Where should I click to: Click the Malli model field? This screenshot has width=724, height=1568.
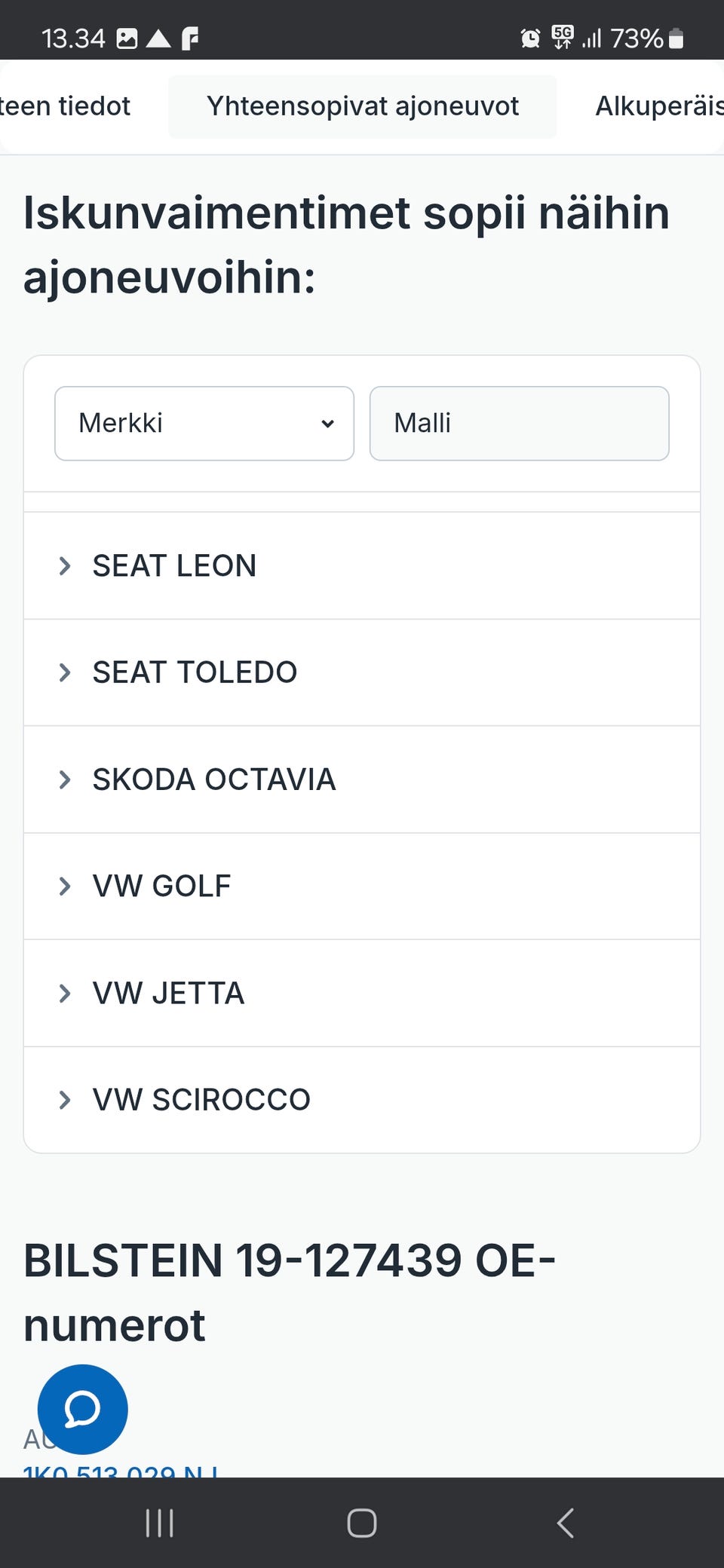point(519,423)
